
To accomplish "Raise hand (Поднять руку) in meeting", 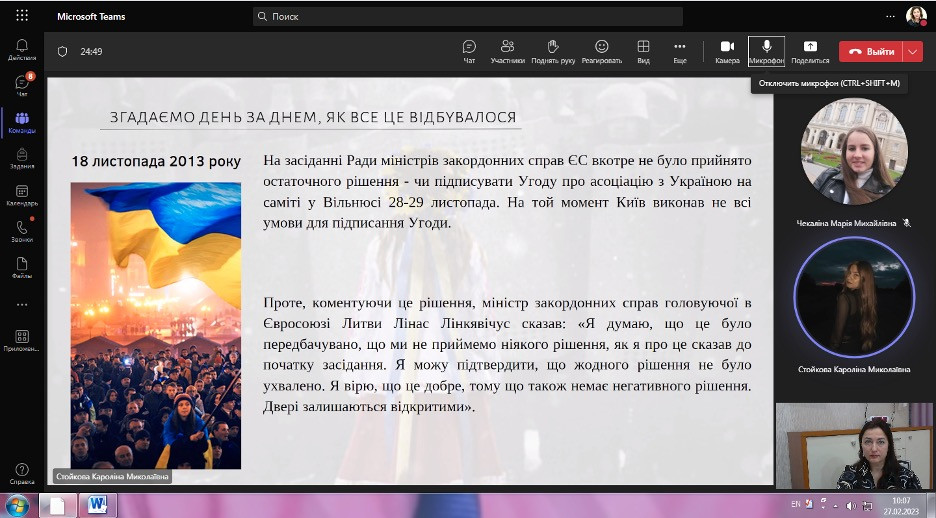I will [553, 51].
